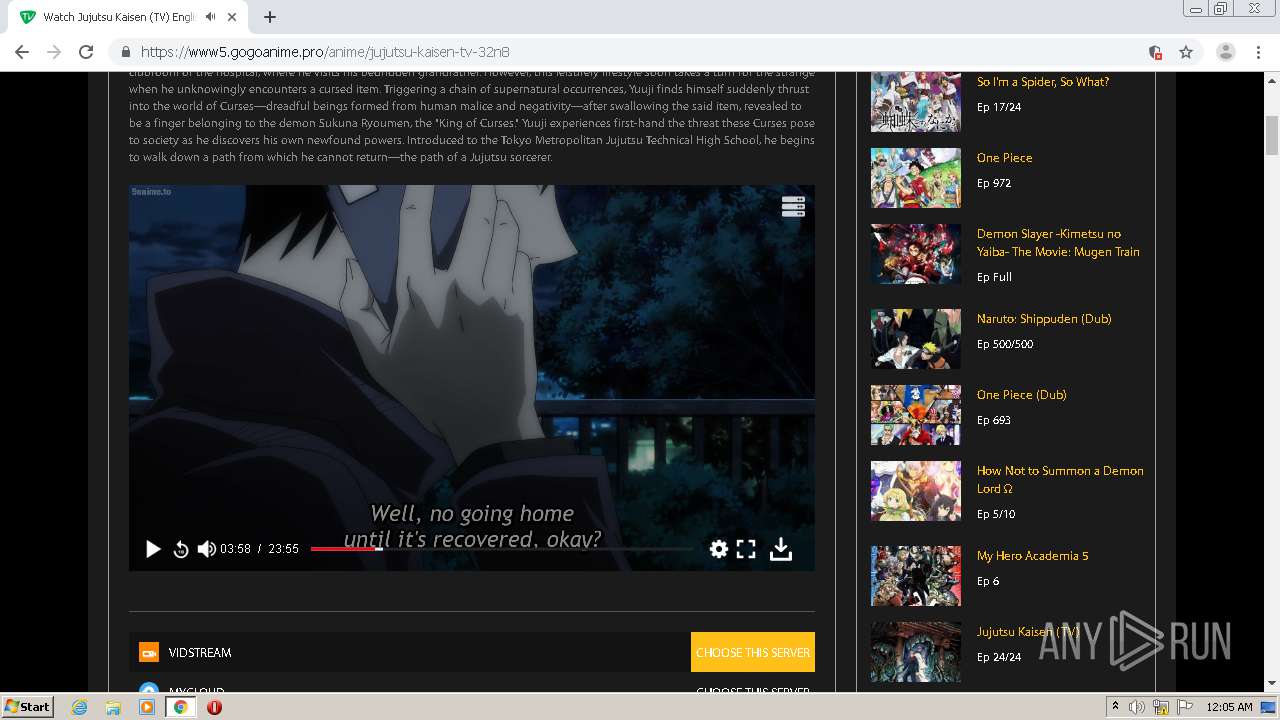The image size is (1280, 720).
Task: Open Chrome three-dot menu
Action: click(1258, 52)
